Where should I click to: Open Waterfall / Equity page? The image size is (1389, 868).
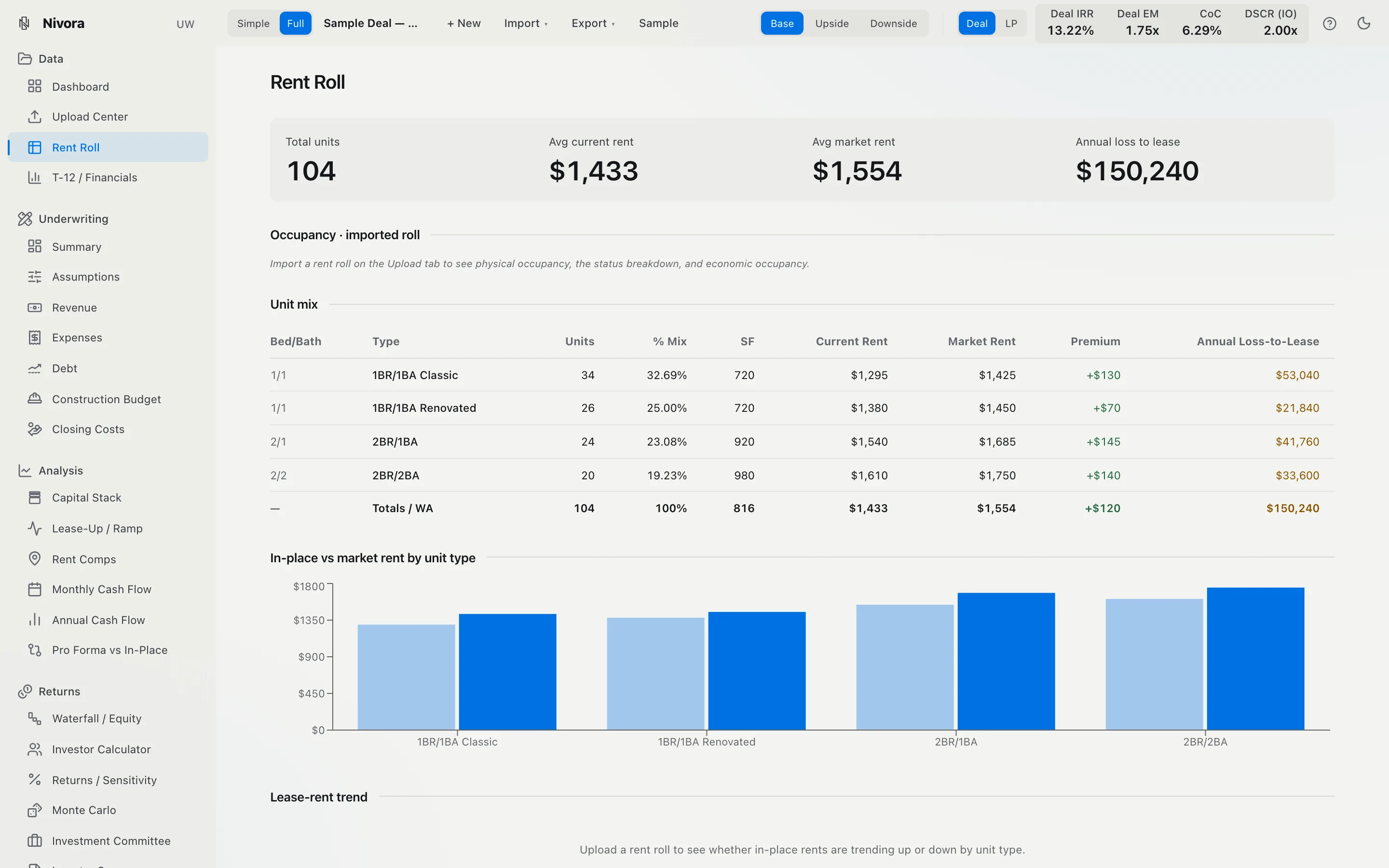[108, 719]
